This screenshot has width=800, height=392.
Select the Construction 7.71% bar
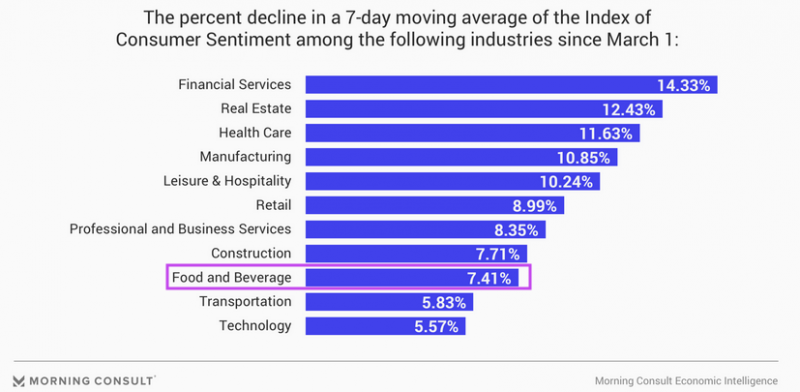tap(416, 254)
